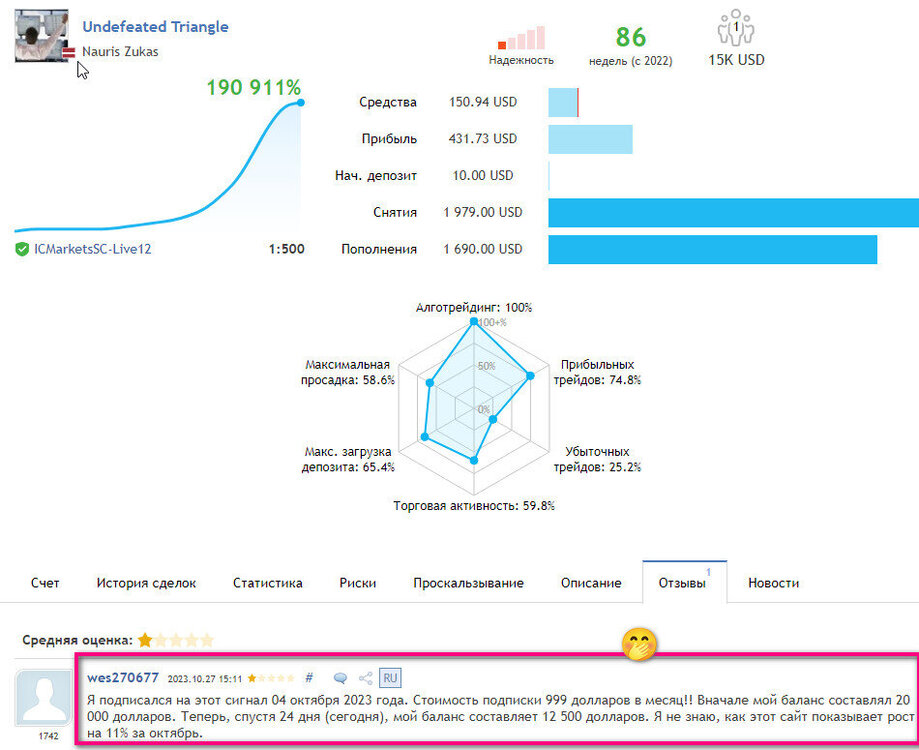Open the Статистика tab
The image size is (919, 750).
pyautogui.click(x=268, y=583)
